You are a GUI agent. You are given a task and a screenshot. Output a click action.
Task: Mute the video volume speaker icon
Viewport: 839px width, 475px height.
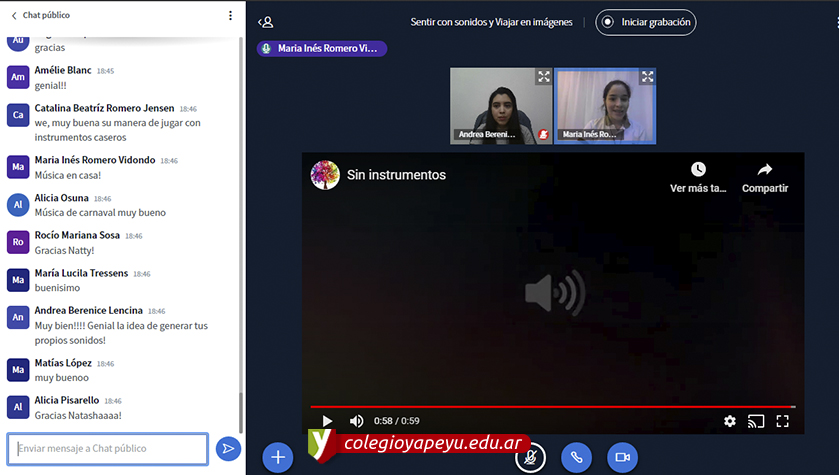tap(356, 421)
